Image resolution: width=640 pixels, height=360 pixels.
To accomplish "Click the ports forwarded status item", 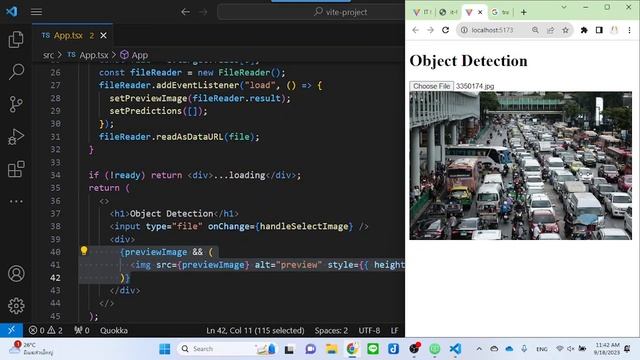I will click(x=82, y=330).
